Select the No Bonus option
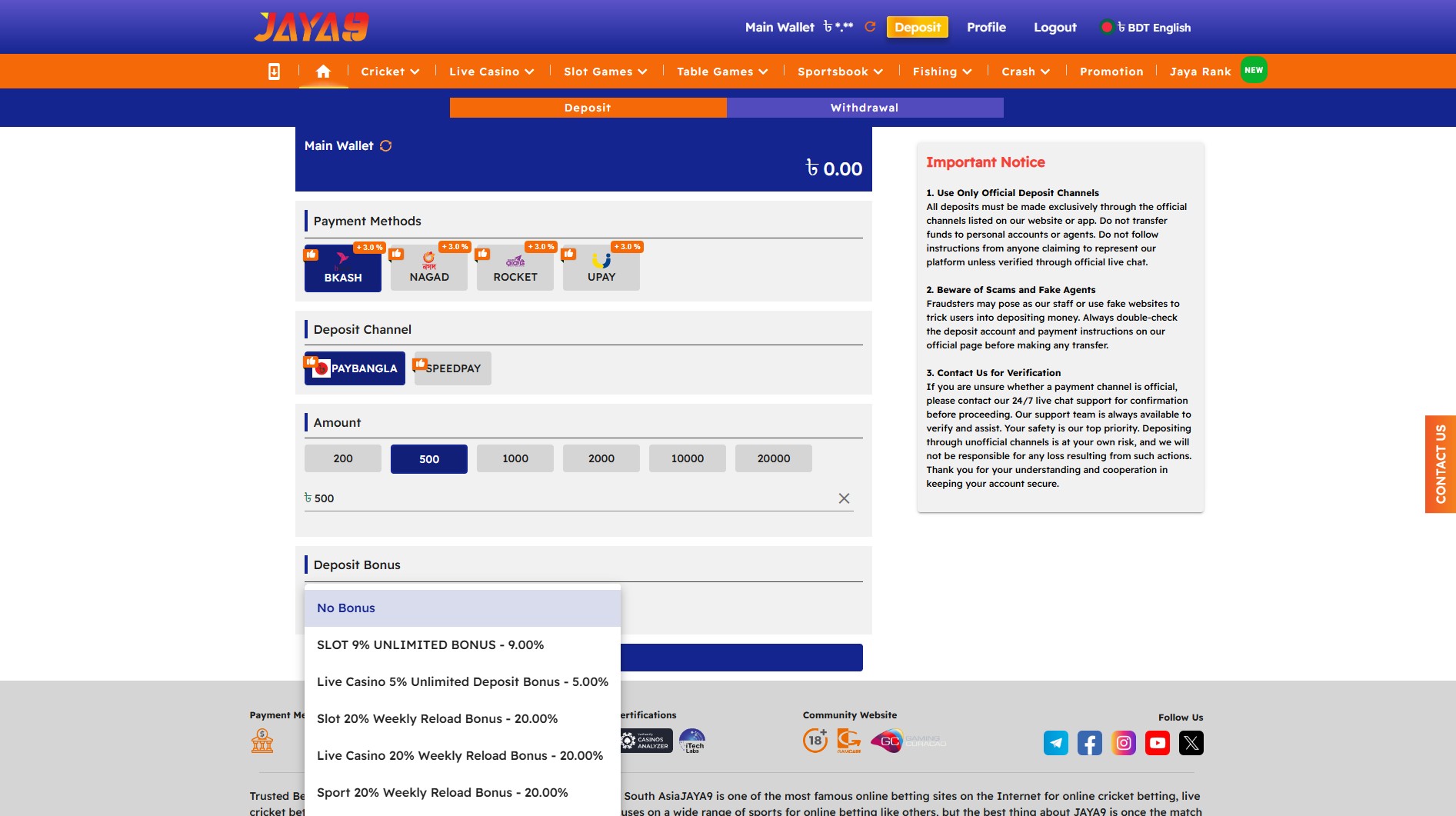This screenshot has width=1456, height=816. (x=462, y=608)
